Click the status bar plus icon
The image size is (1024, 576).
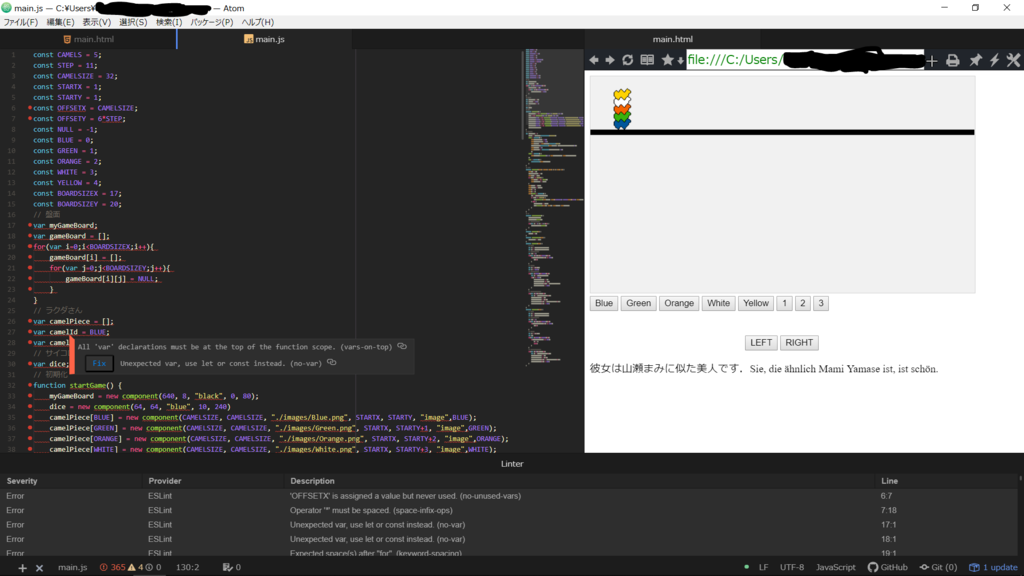pos(22,568)
